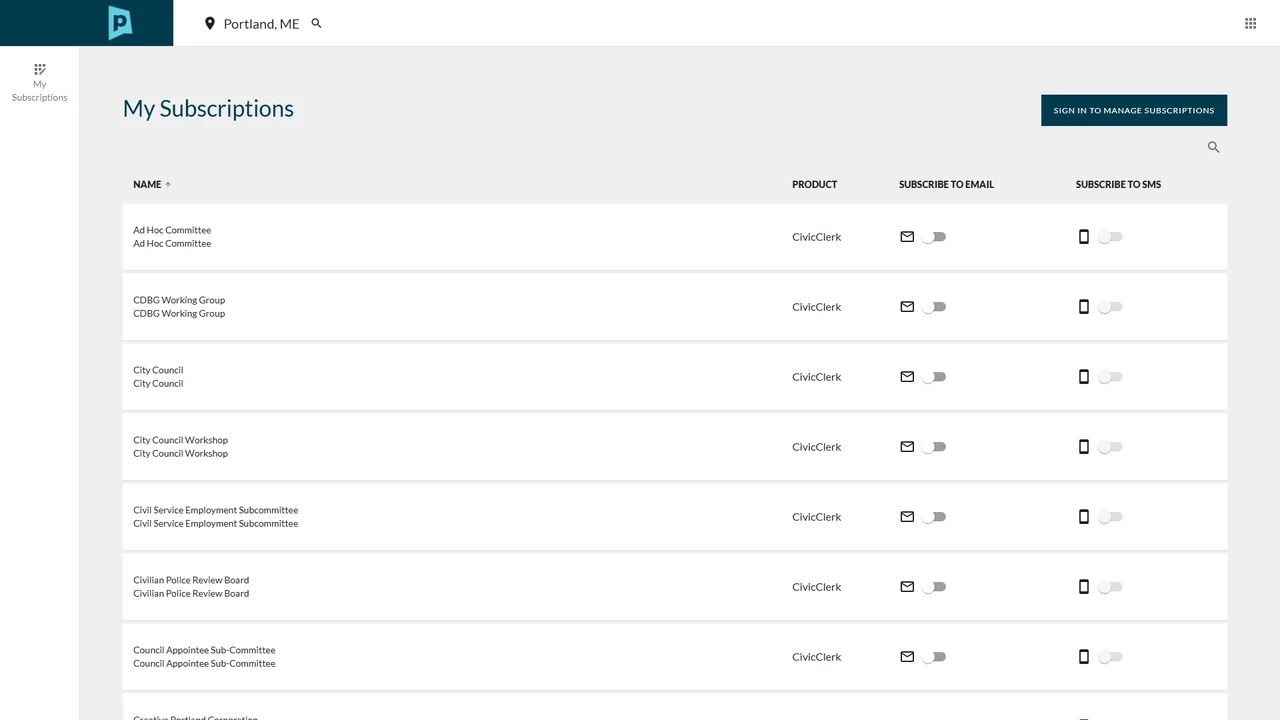The width and height of the screenshot is (1280, 720).
Task: Enable SMS subscription for CDBG Working Group
Action: pyautogui.click(x=1111, y=307)
